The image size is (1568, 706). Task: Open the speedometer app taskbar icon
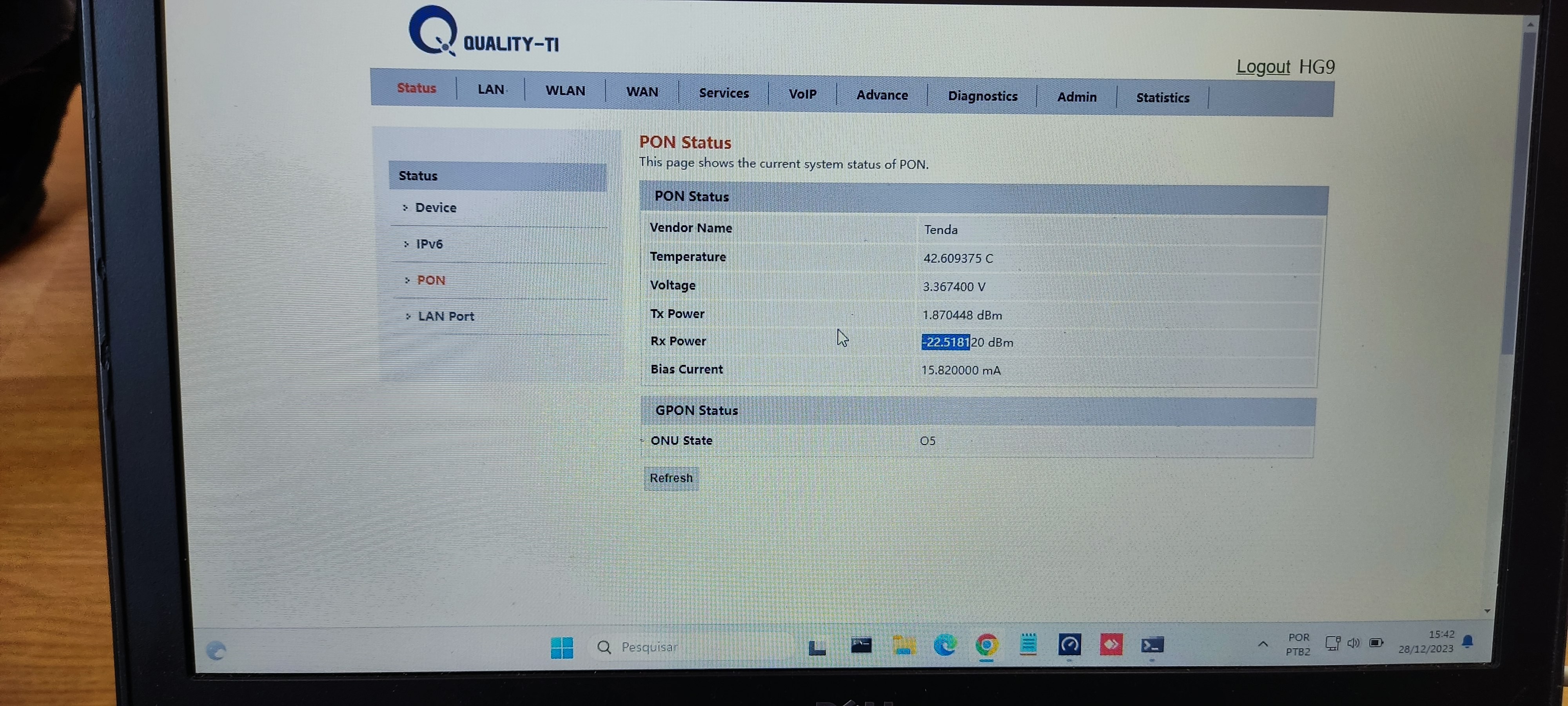pos(1069,644)
